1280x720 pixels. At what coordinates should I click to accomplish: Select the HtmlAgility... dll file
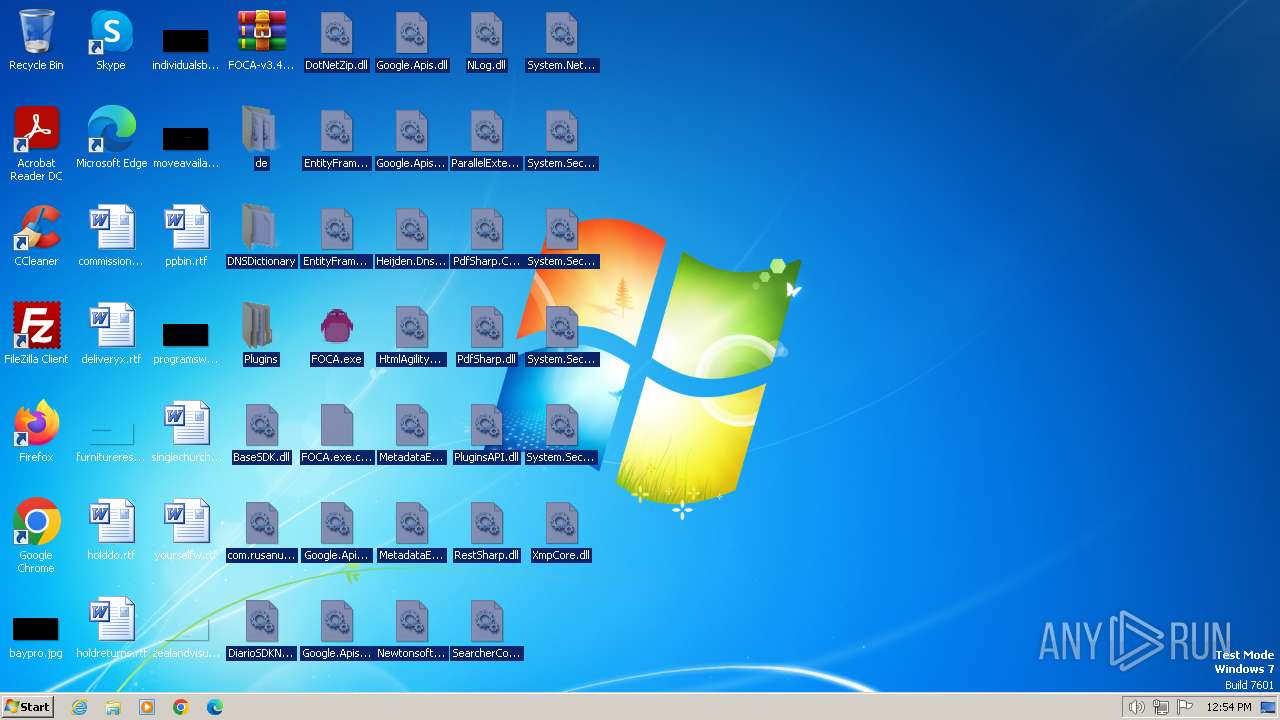pos(411,334)
